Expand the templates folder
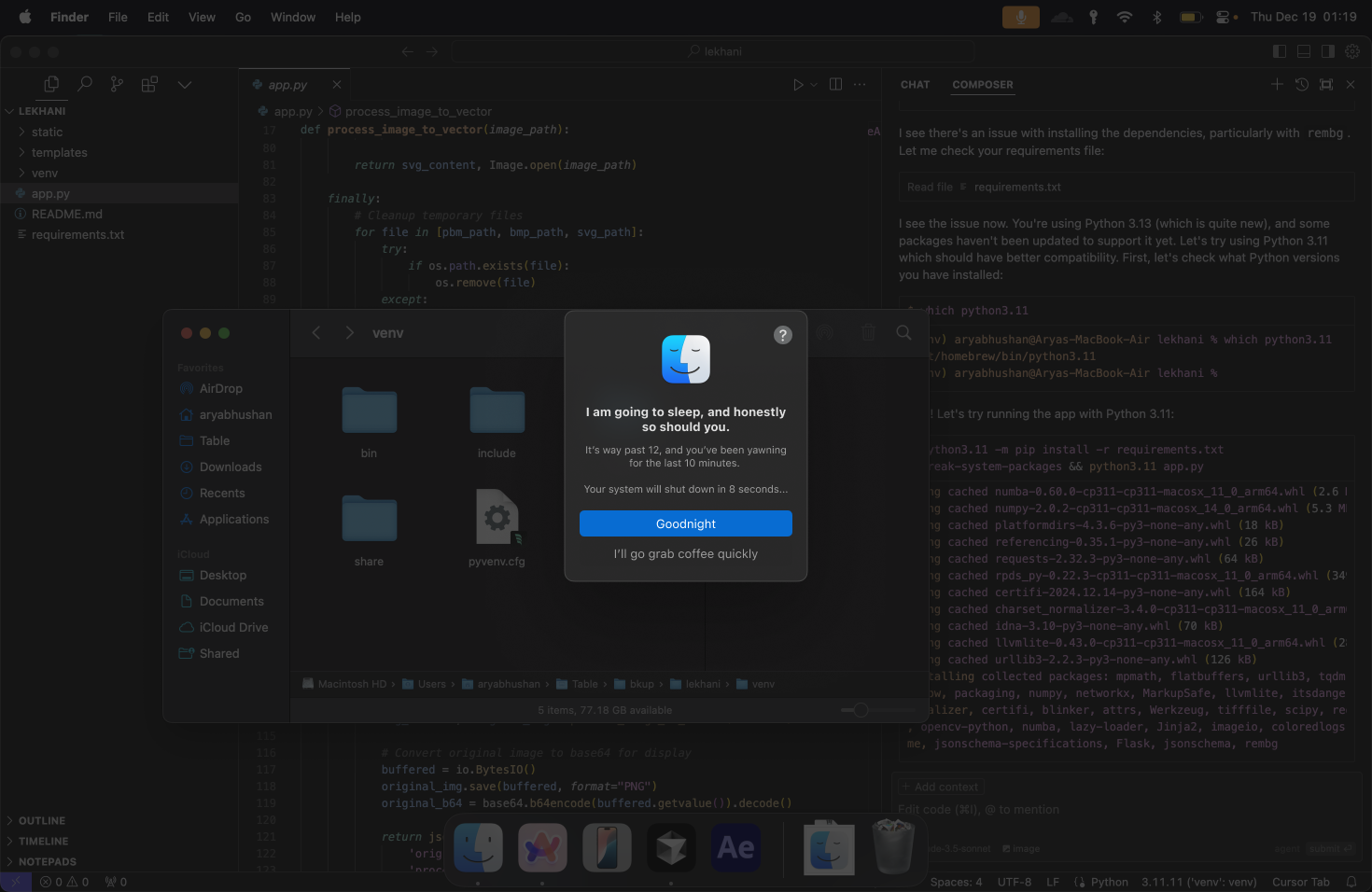1372x892 pixels. pyautogui.click(x=119, y=153)
